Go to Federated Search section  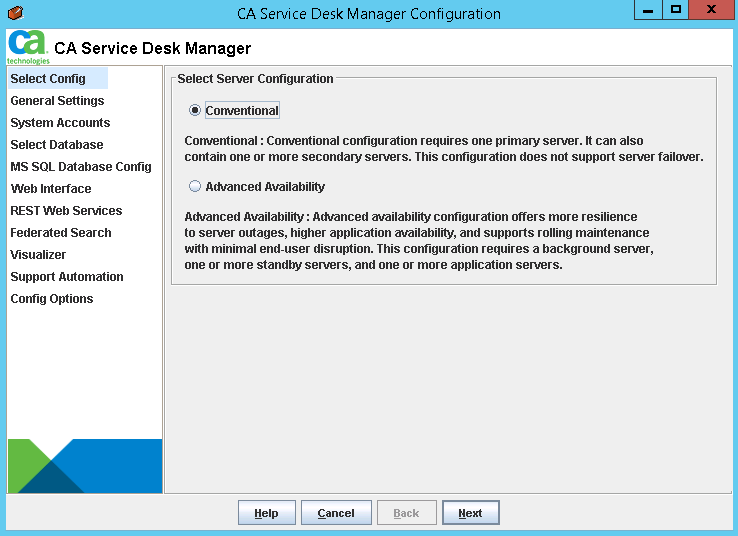click(61, 233)
